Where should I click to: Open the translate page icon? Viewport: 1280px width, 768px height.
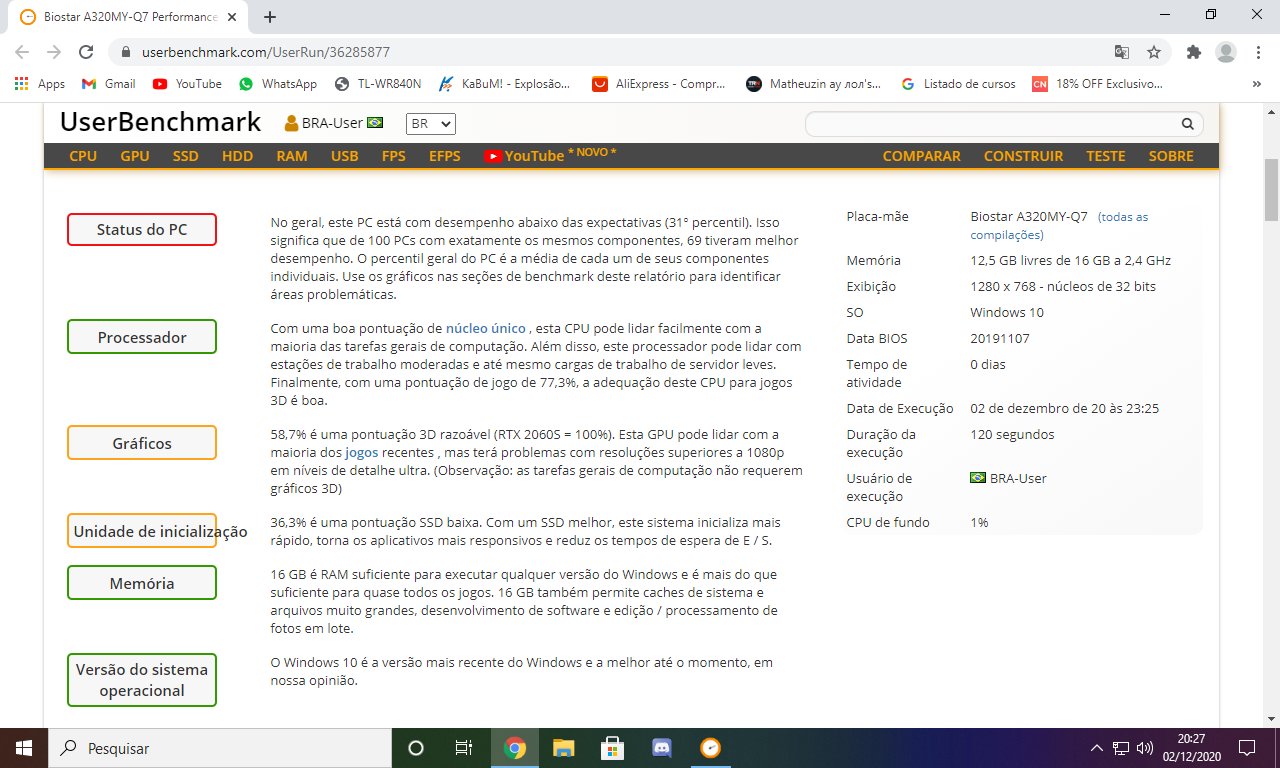pyautogui.click(x=1122, y=52)
